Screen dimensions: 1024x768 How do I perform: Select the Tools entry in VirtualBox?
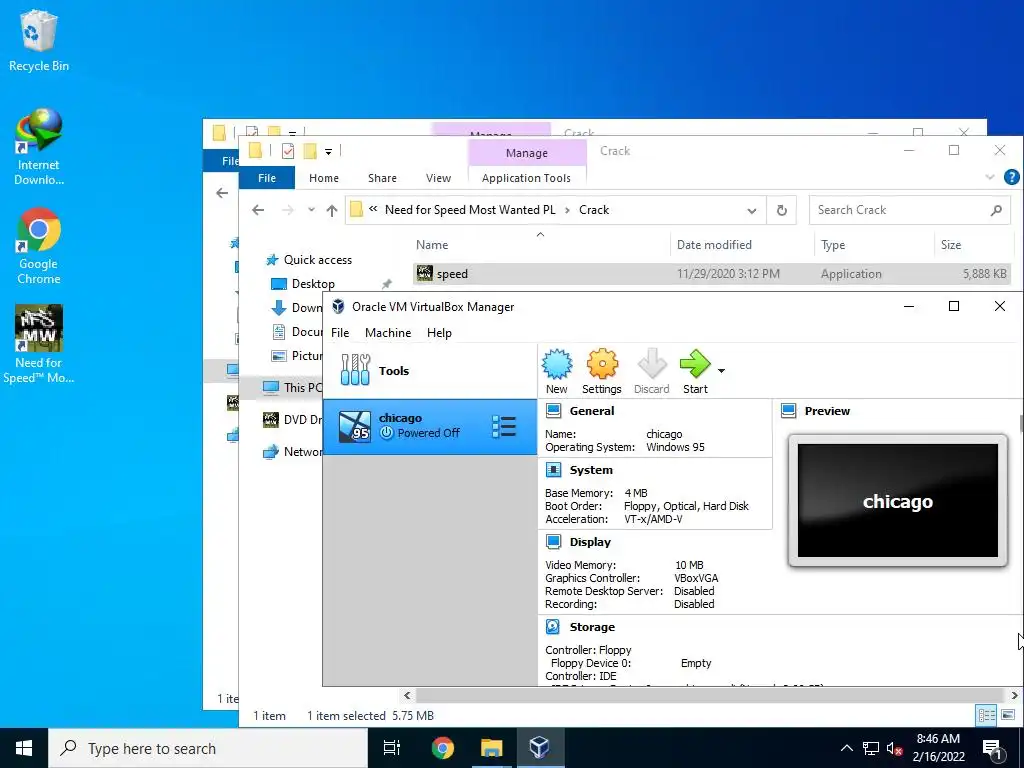tap(430, 370)
